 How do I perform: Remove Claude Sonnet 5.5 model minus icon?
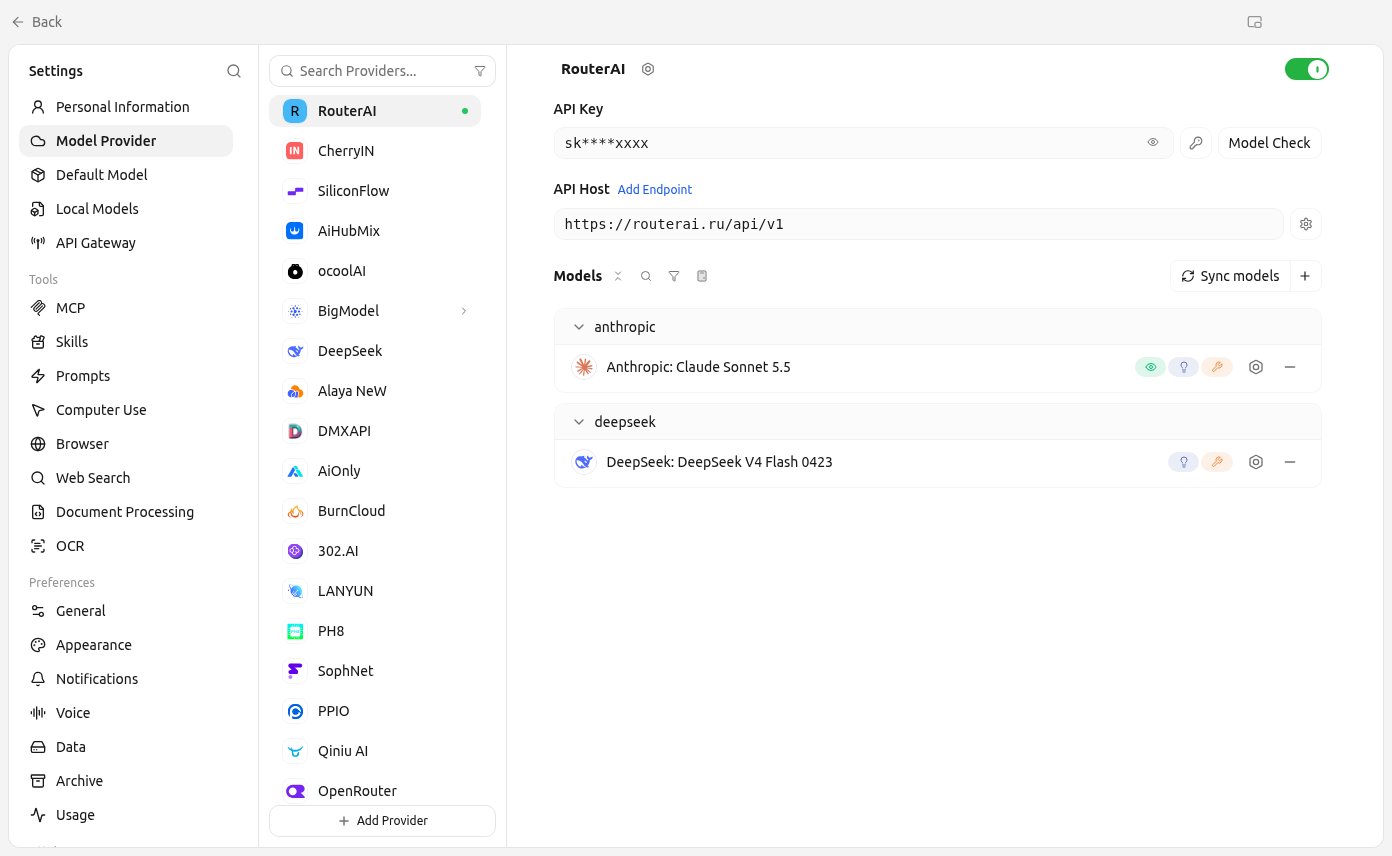point(1290,367)
